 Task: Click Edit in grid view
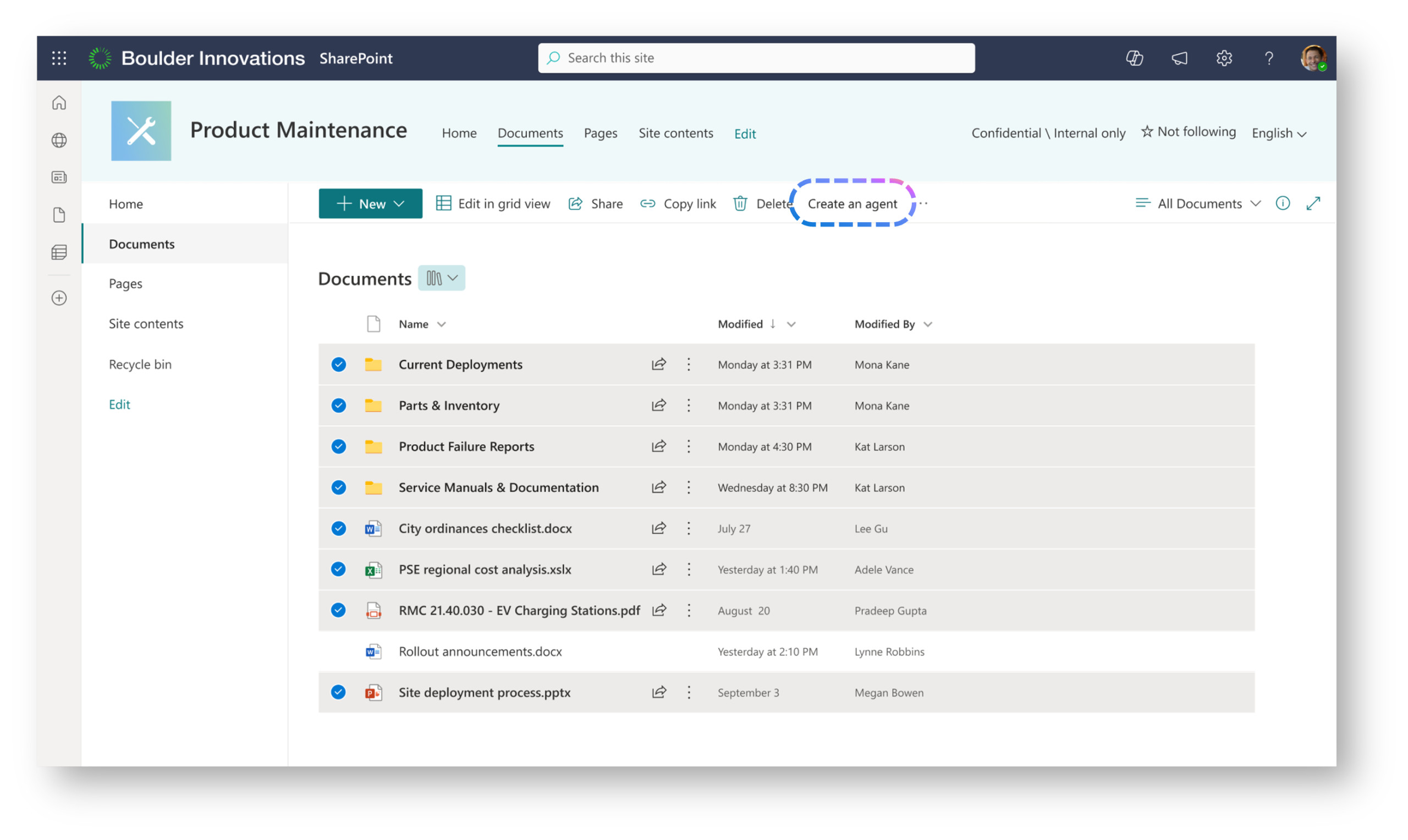tap(493, 203)
